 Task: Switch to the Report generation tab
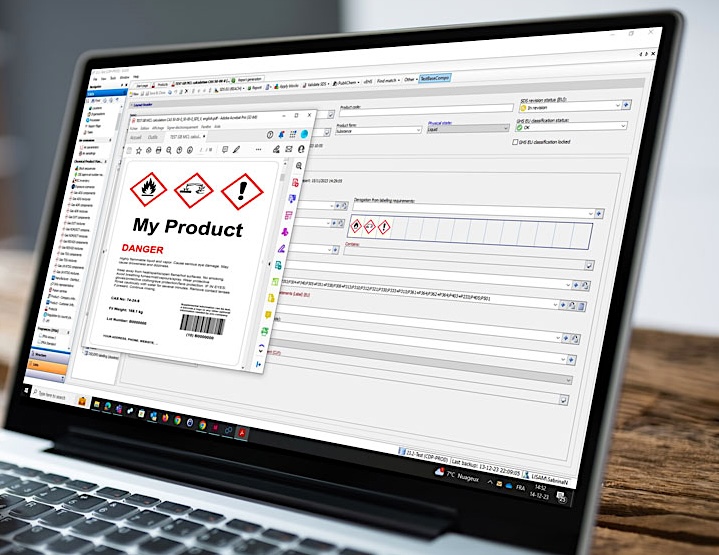(x=248, y=79)
